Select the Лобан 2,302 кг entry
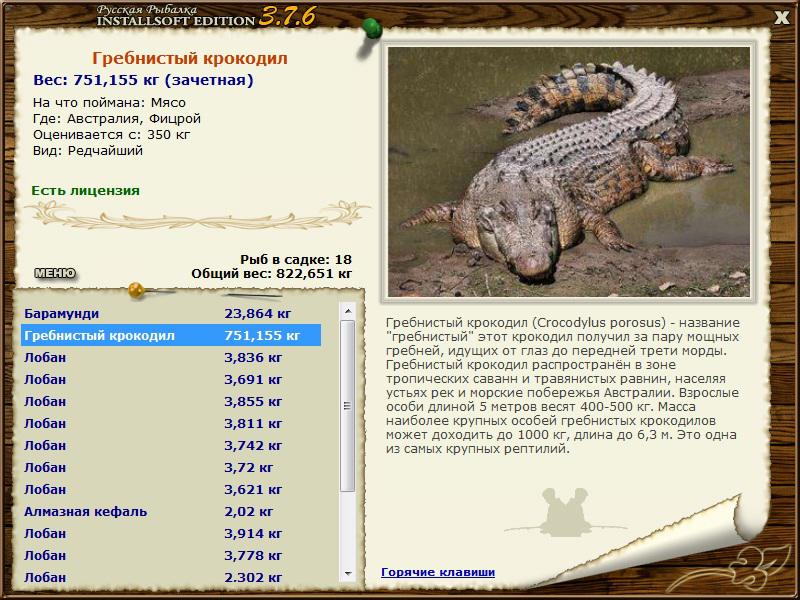The image size is (800, 600). [171, 577]
